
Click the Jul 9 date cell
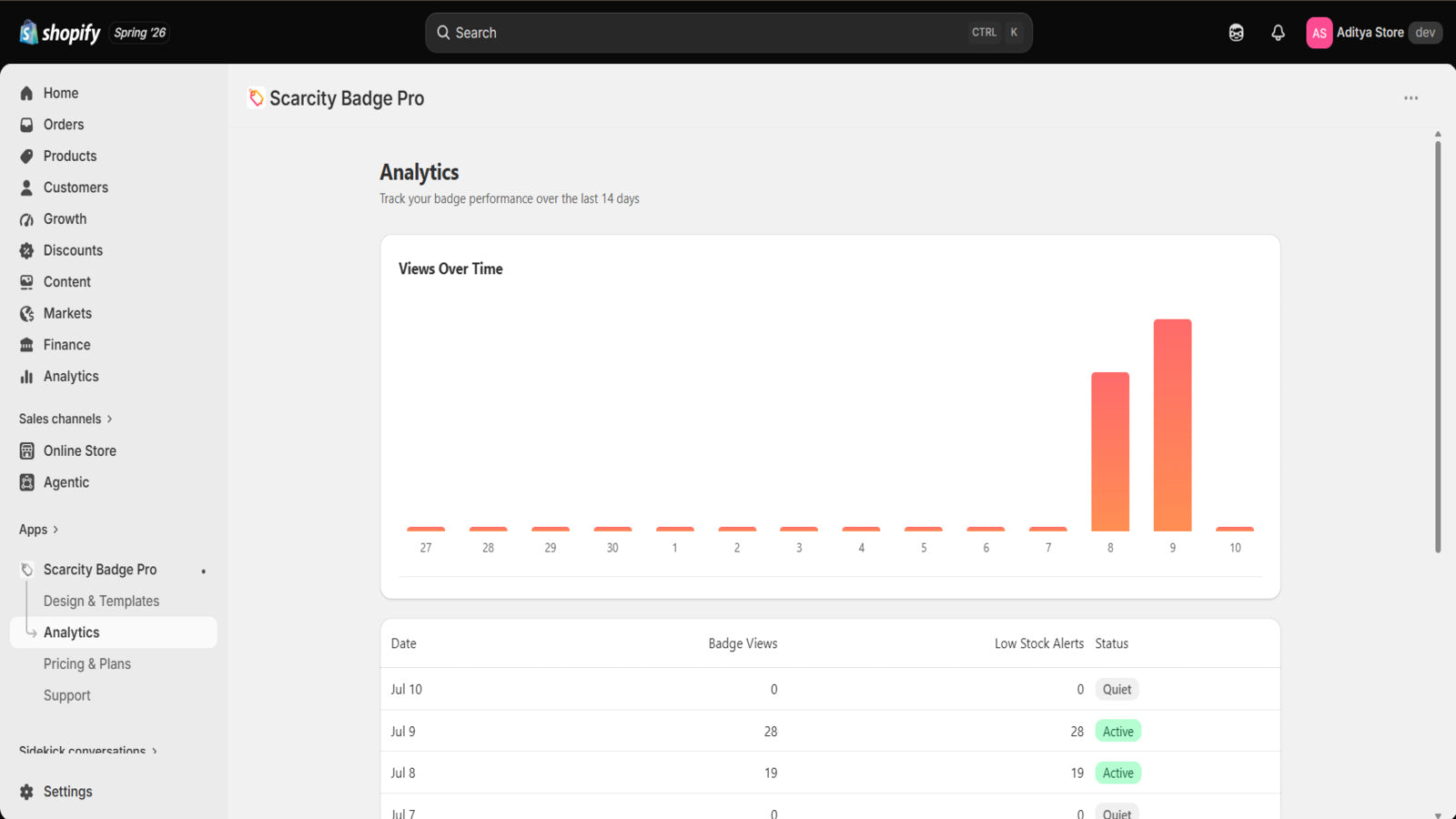403,732
